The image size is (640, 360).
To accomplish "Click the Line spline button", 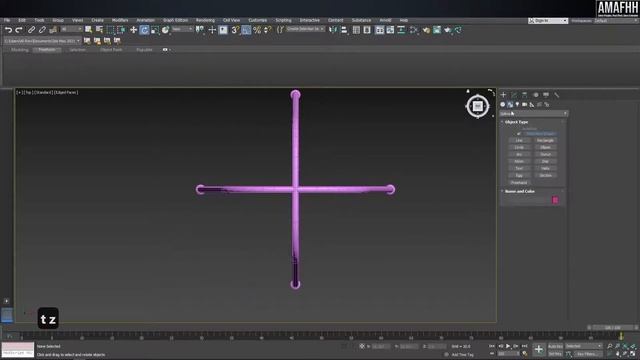I will click(x=519, y=140).
